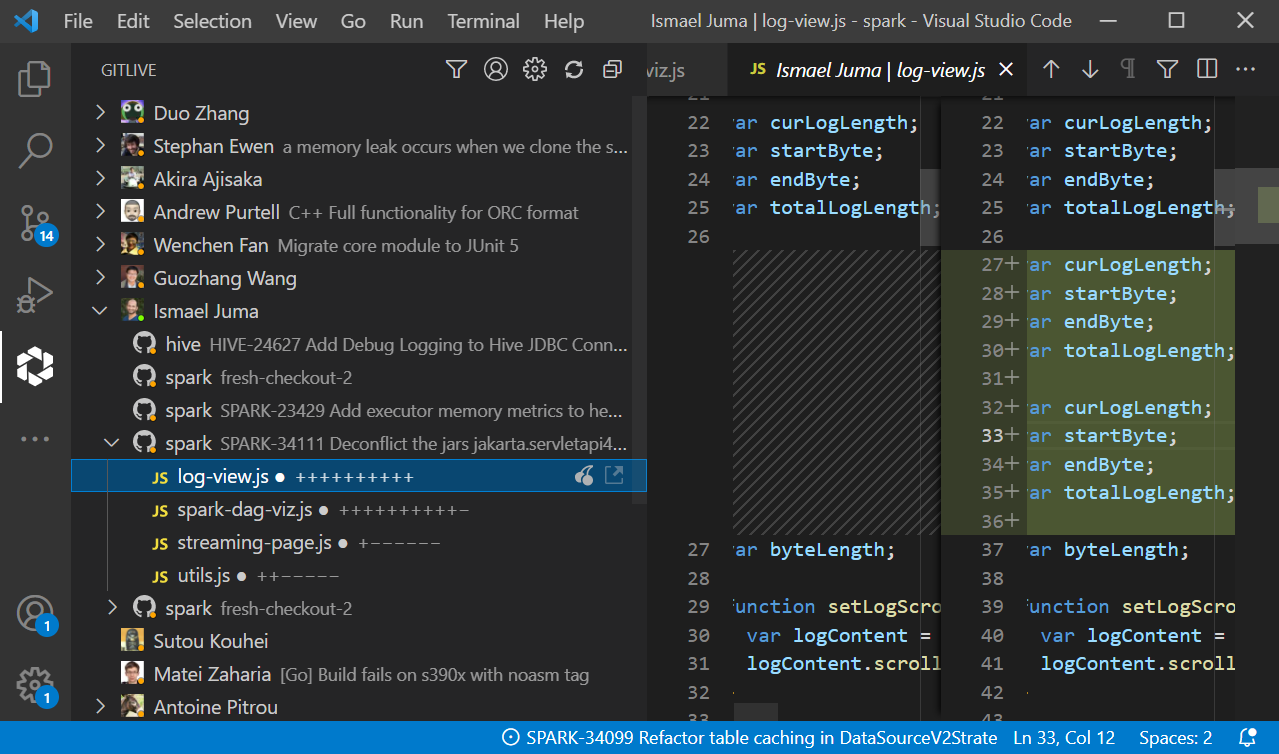Click Spaces: 2 indentation setting
Screen dimensions: 1279x754
[x=1175, y=738]
